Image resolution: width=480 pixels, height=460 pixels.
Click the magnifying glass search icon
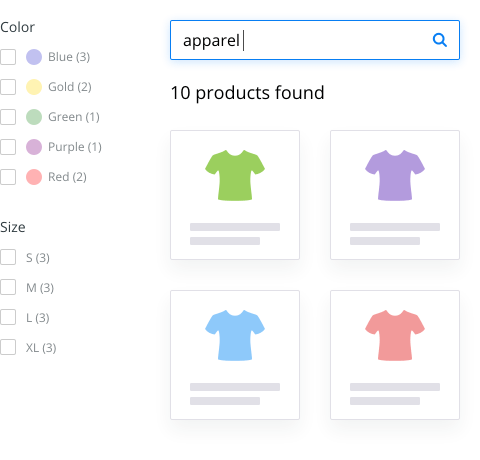(x=440, y=40)
